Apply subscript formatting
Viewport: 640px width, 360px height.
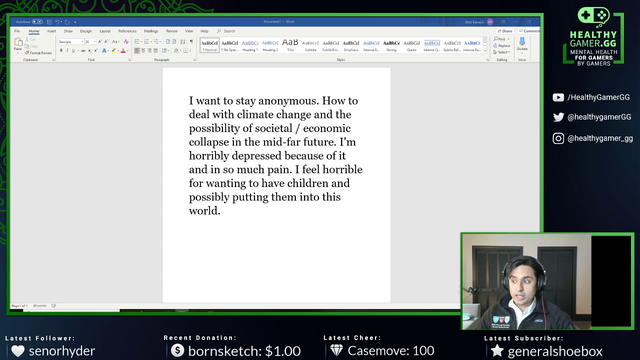(90, 51)
